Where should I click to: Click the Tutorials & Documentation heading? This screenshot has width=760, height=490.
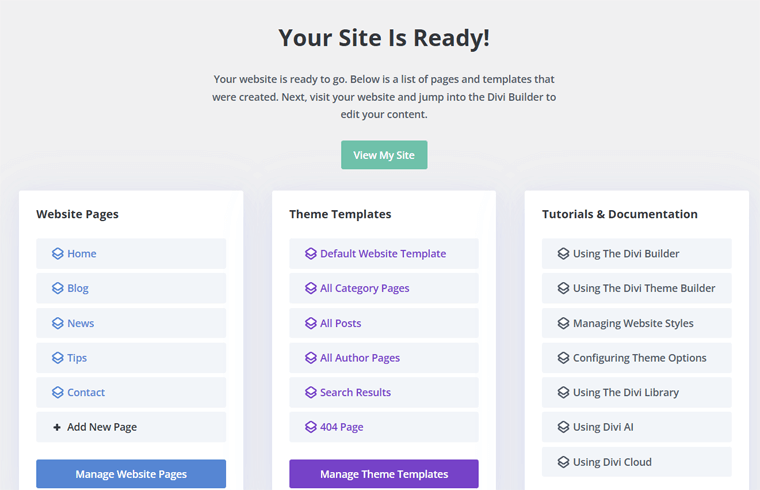coord(620,214)
